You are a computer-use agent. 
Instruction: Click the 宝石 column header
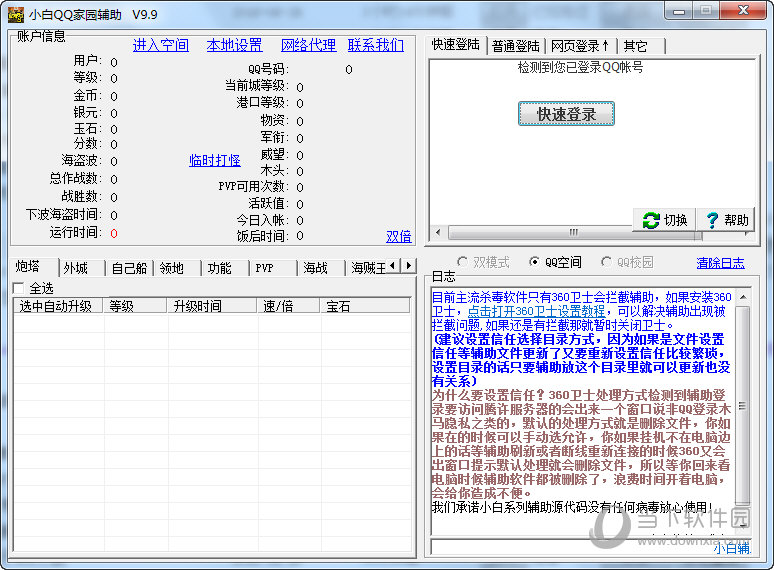coord(365,306)
